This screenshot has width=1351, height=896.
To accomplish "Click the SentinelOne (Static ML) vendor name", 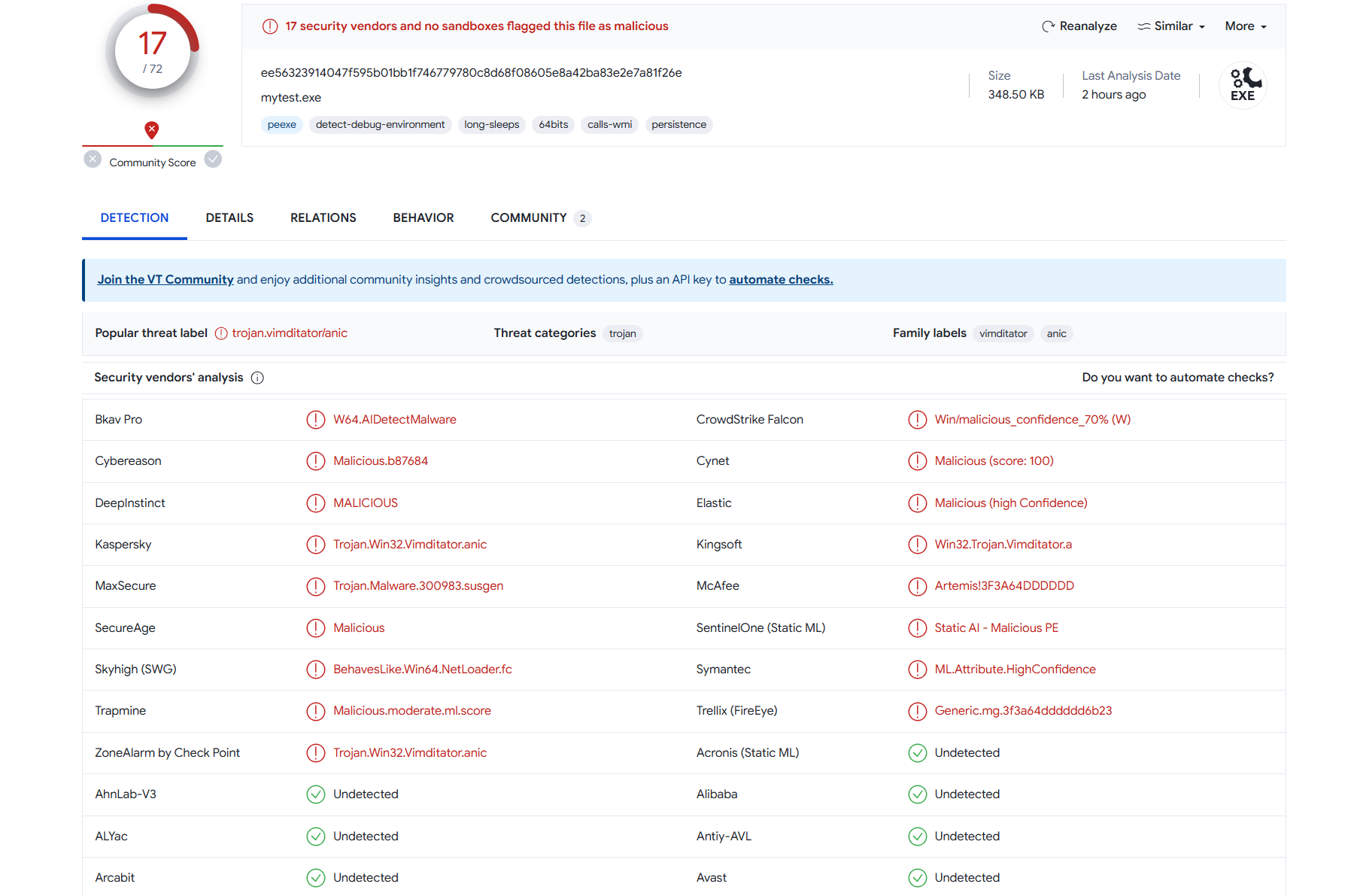I will click(761, 628).
